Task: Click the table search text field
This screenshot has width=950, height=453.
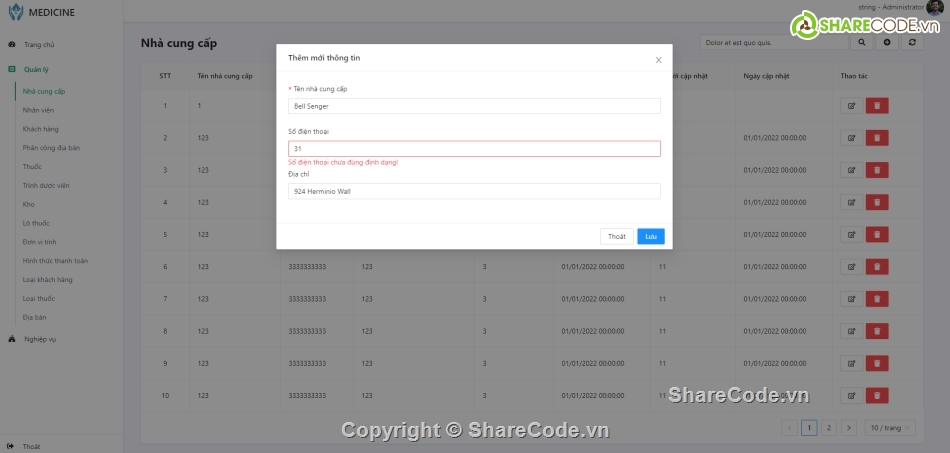Action: point(774,42)
